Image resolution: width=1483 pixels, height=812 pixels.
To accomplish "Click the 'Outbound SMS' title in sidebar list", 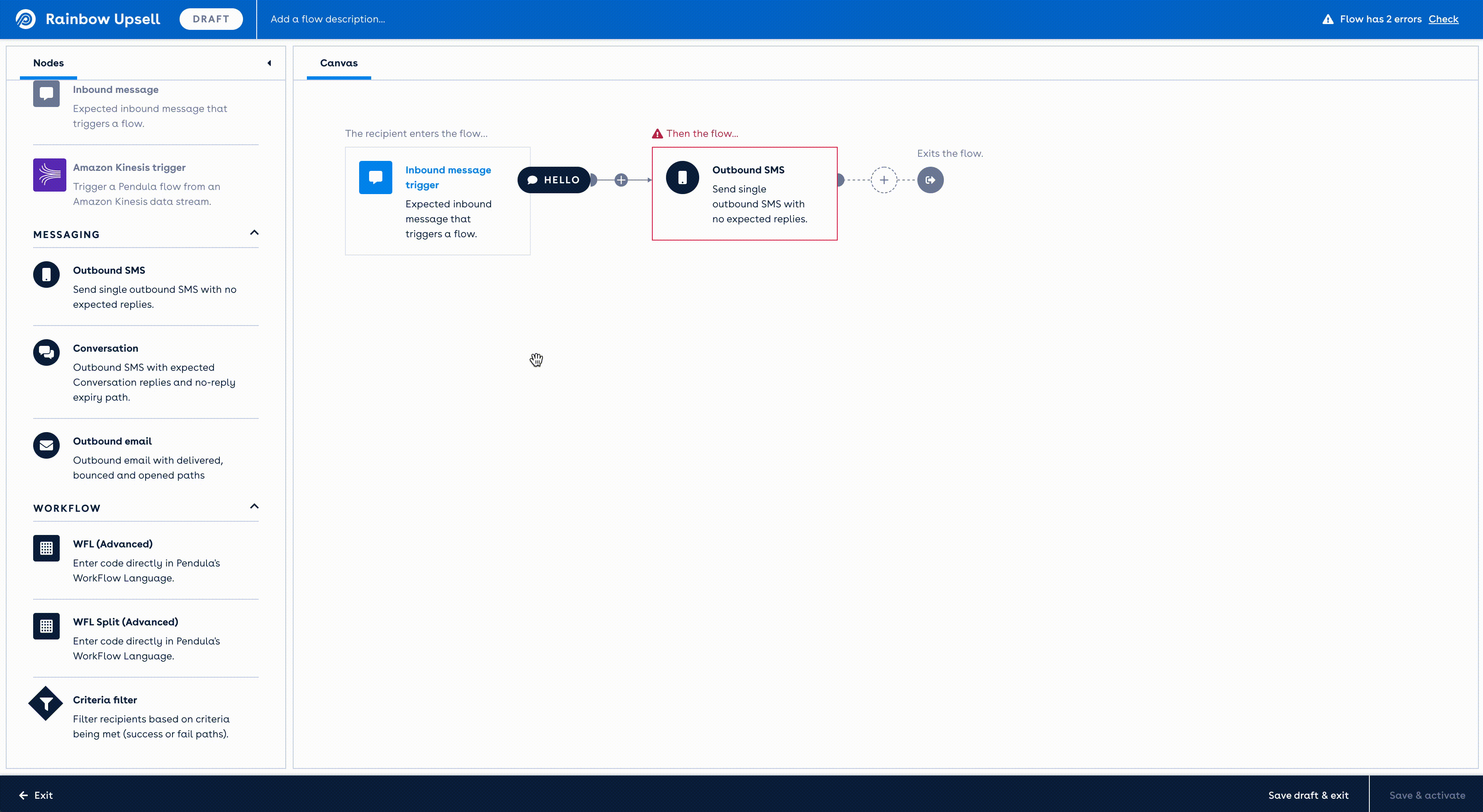I will coord(109,271).
